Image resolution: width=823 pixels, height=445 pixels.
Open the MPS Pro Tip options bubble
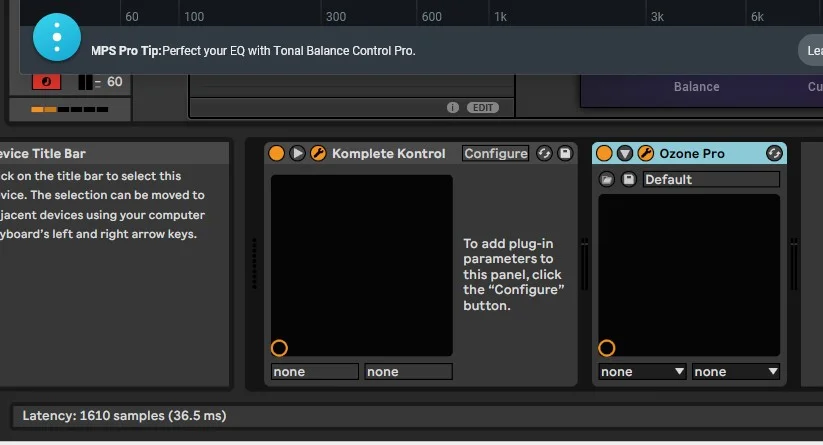57,37
